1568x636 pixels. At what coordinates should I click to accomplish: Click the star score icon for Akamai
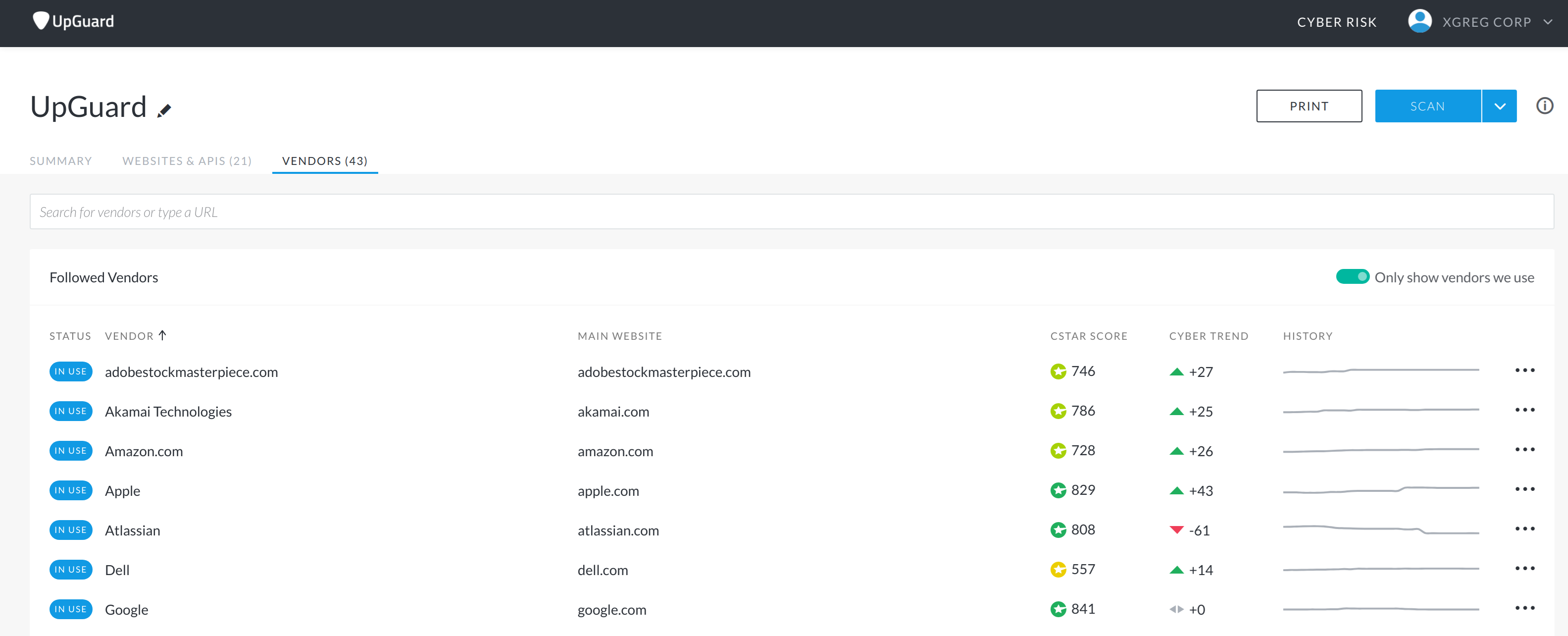tap(1058, 411)
